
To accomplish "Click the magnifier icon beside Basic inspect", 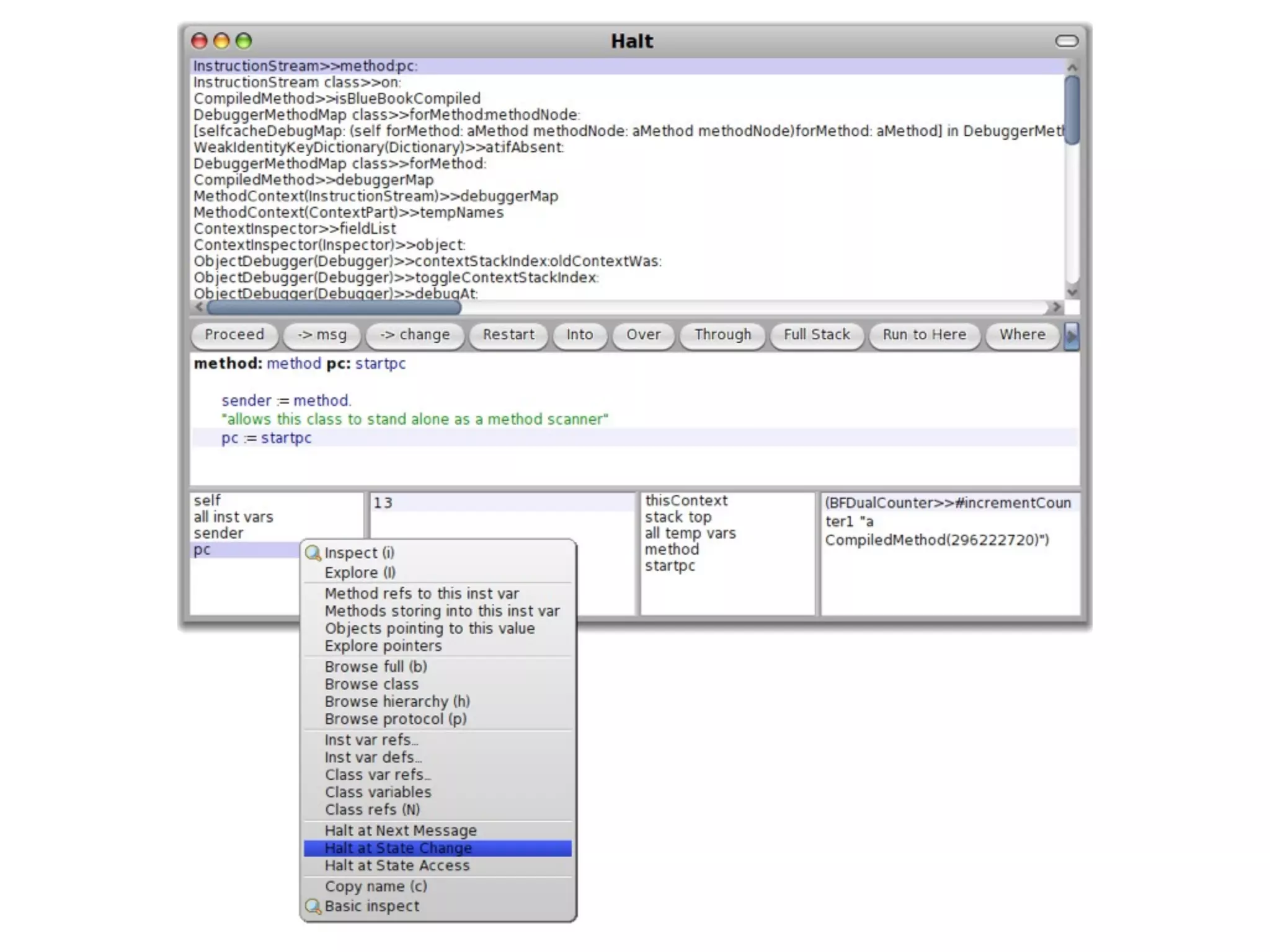I will coord(313,906).
